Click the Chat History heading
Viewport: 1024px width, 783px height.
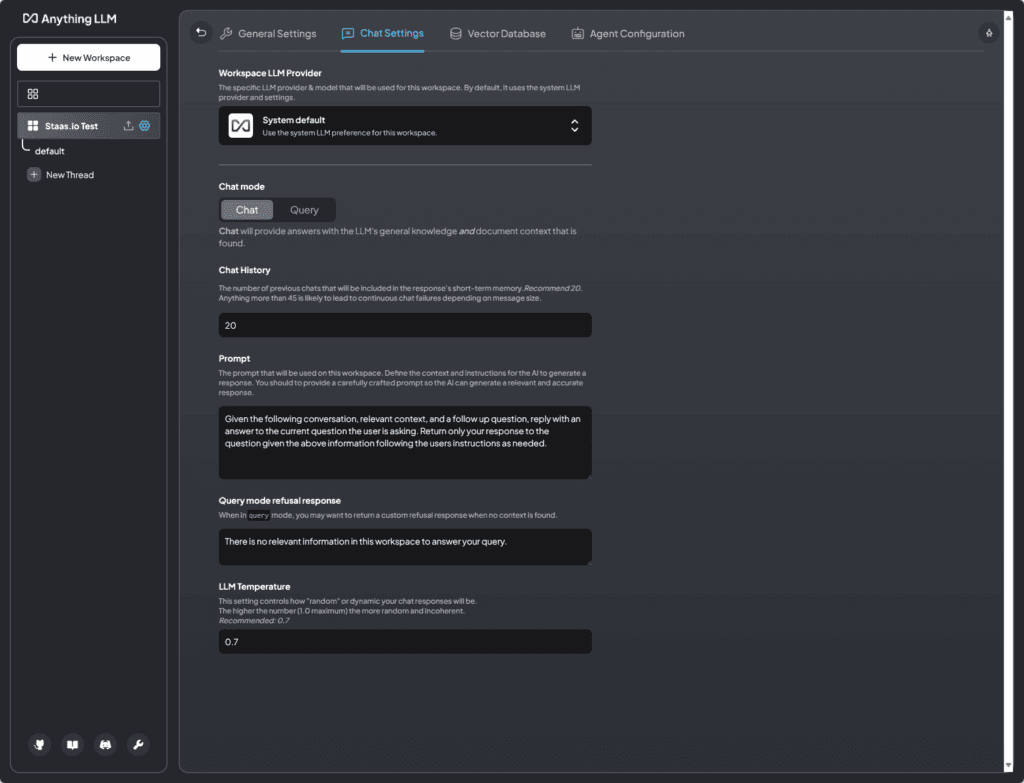tap(244, 270)
